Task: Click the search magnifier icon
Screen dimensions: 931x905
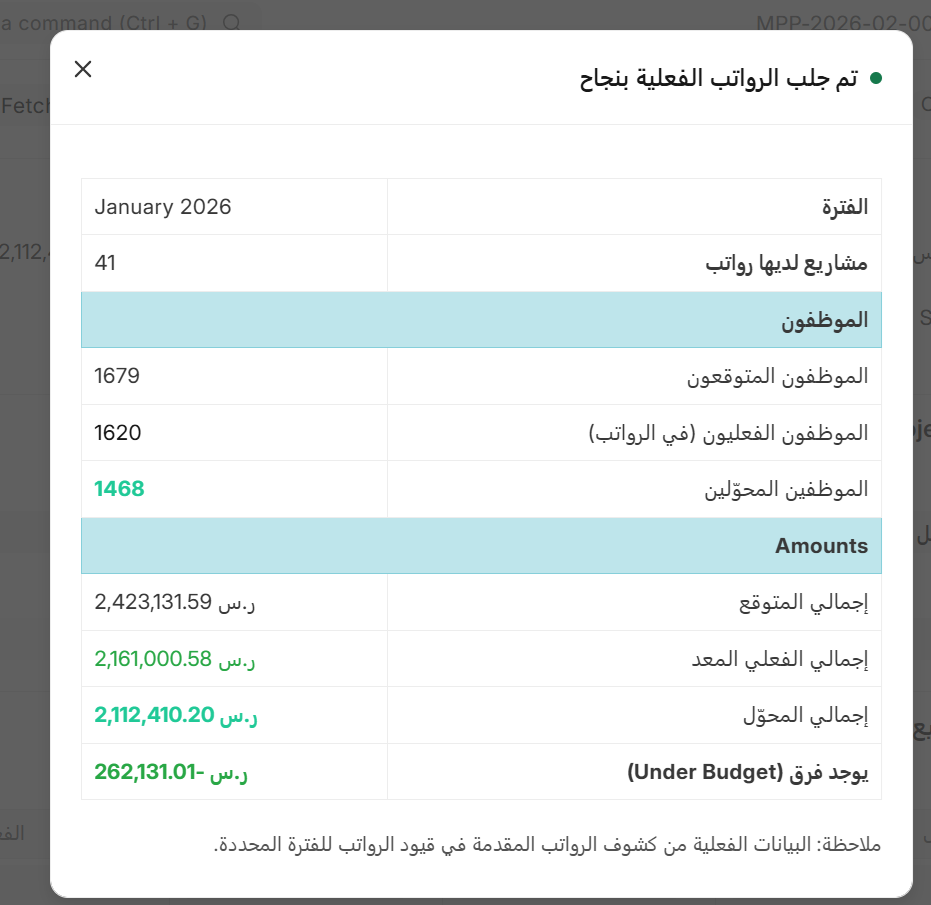Action: pos(232,23)
